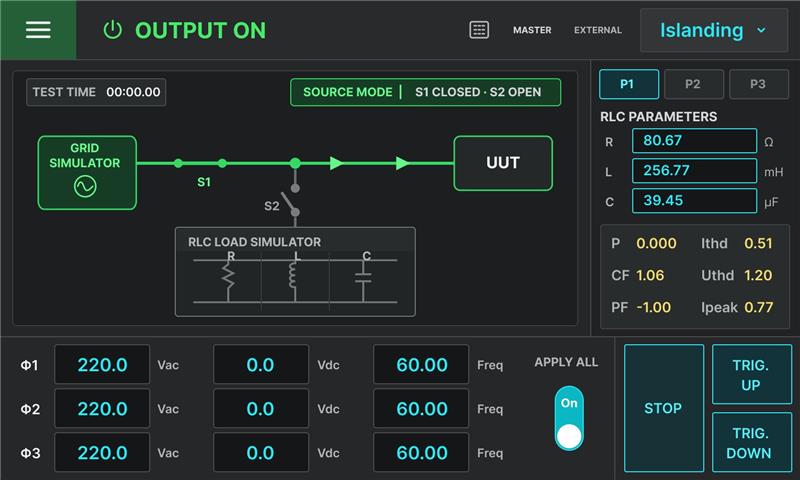This screenshot has height=480, width=800.
Task: Edit Φ2 Vdc value 0.0
Action: pyautogui.click(x=261, y=409)
